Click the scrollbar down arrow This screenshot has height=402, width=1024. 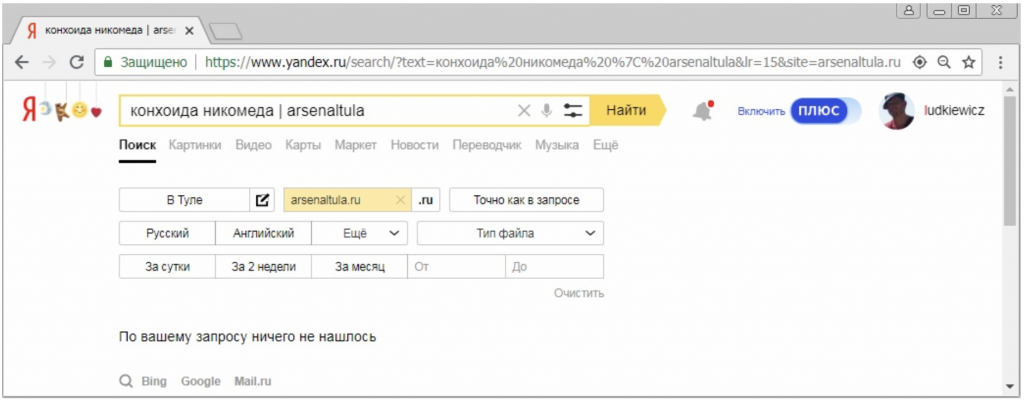click(1010, 386)
